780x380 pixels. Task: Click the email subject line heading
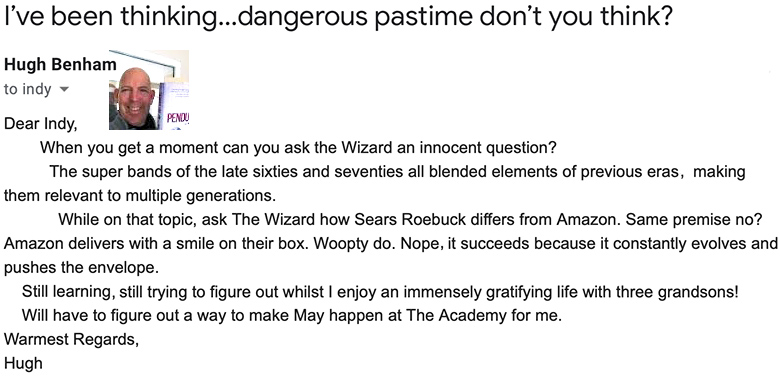click(338, 16)
